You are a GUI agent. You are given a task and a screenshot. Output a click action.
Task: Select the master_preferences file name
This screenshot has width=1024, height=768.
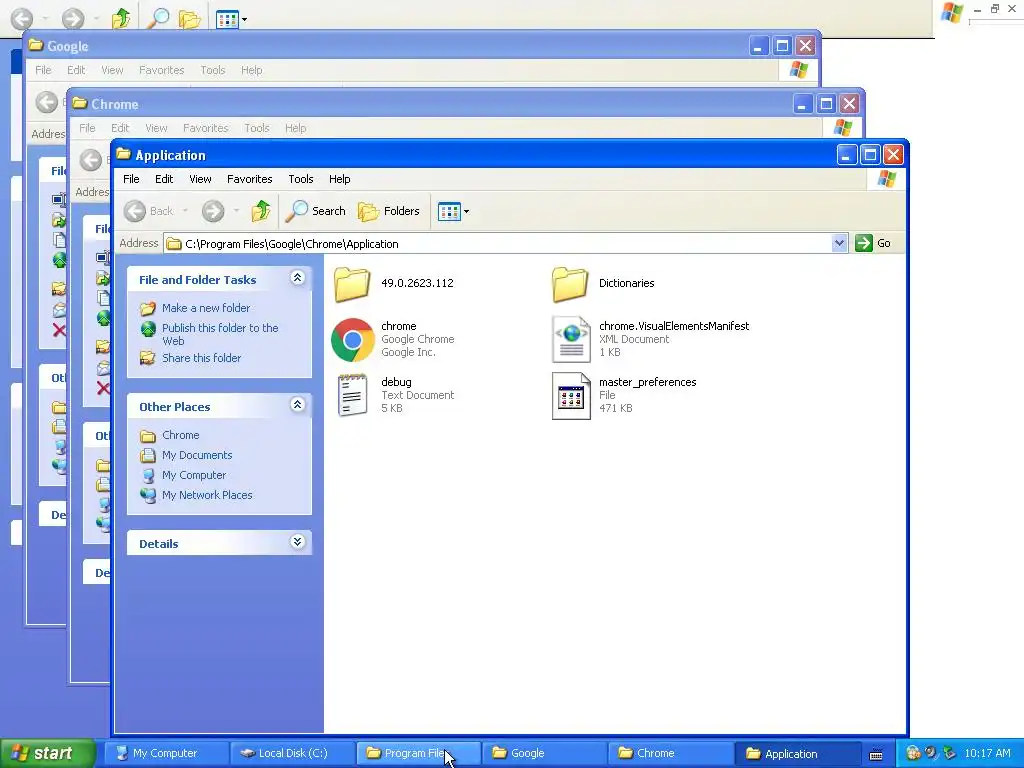(x=648, y=382)
